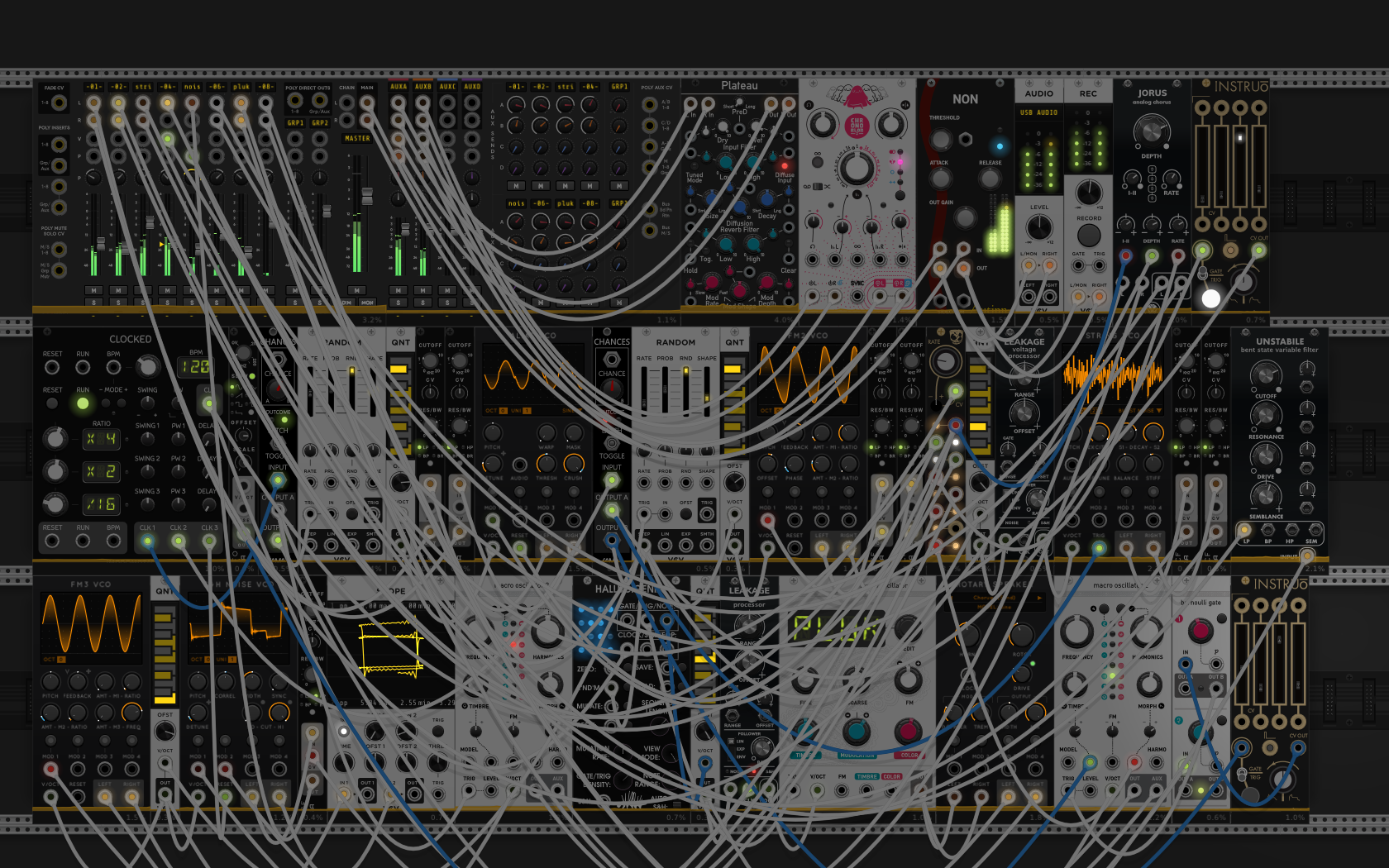Screen dimensions: 1389x868
Task: Click the CLOCKED ratio display showing /16
Action: (101, 504)
